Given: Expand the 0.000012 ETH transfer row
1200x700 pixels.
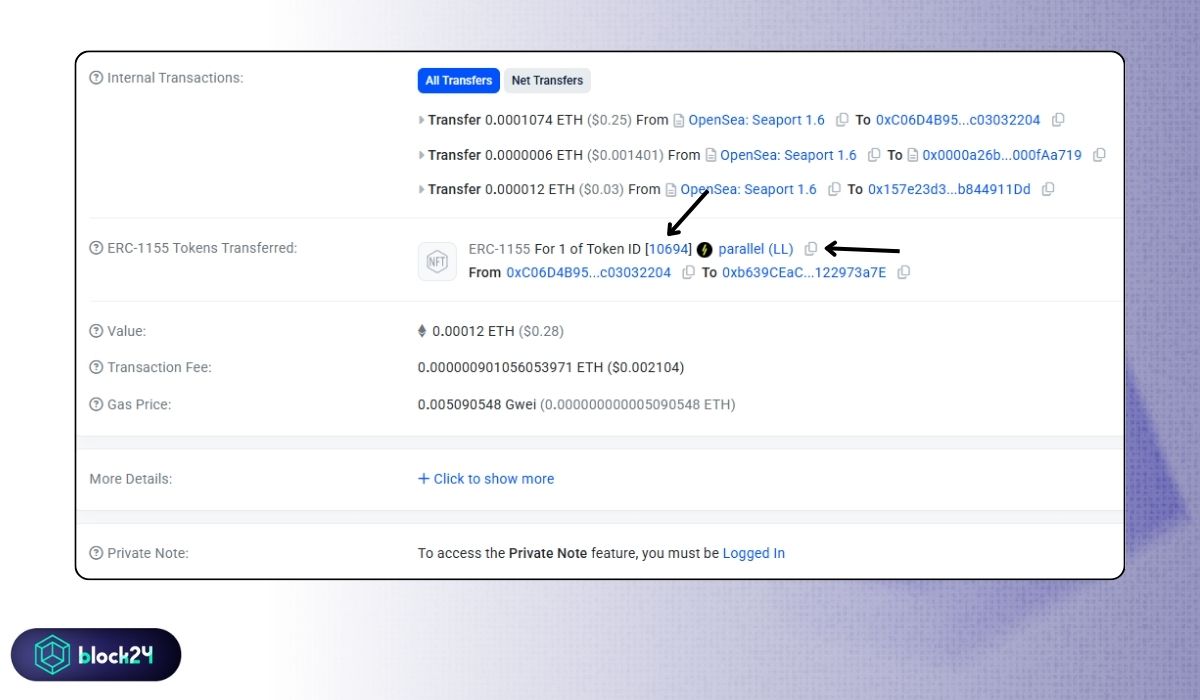Looking at the screenshot, I should tap(422, 189).
